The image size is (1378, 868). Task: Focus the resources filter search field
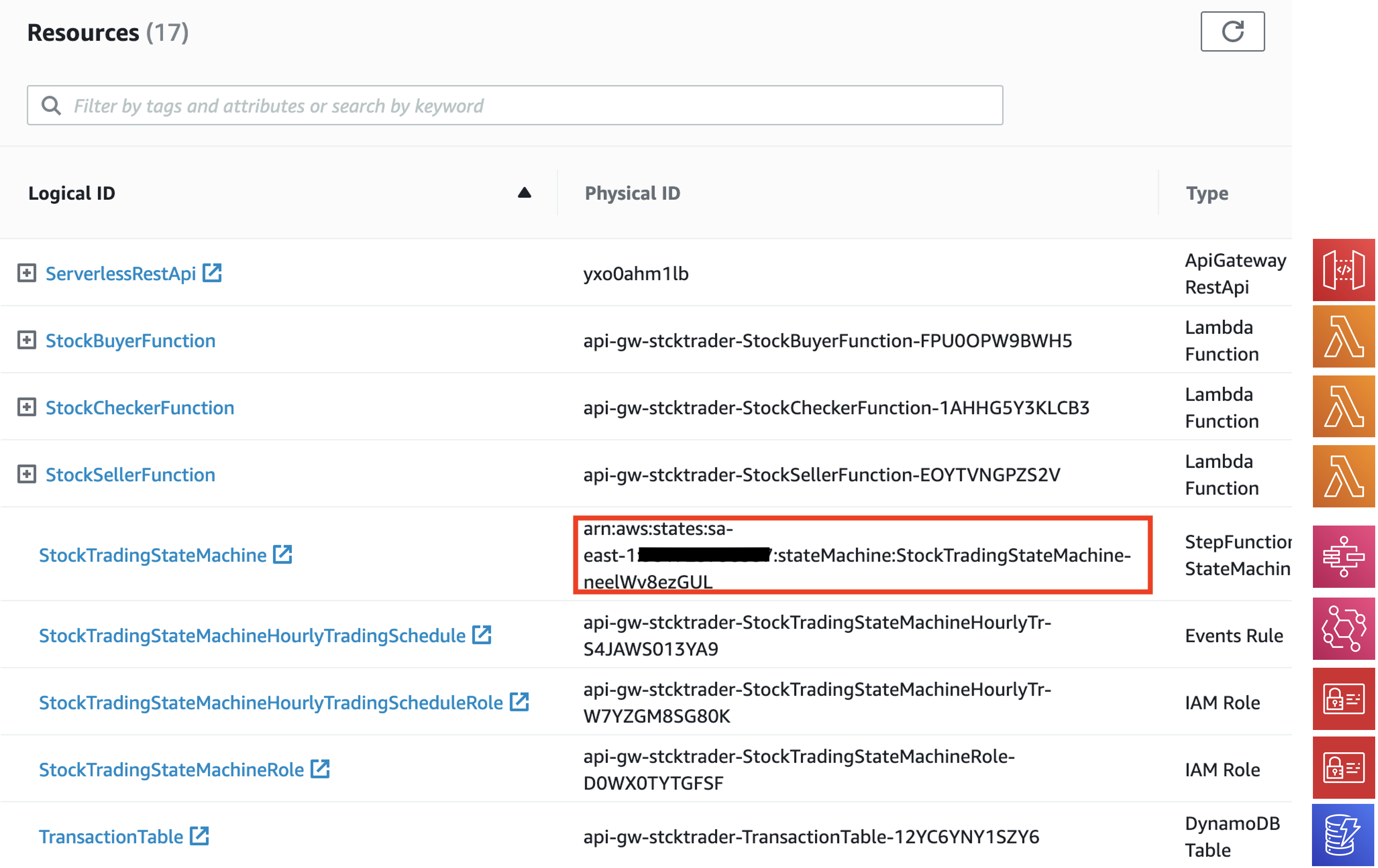[515, 105]
